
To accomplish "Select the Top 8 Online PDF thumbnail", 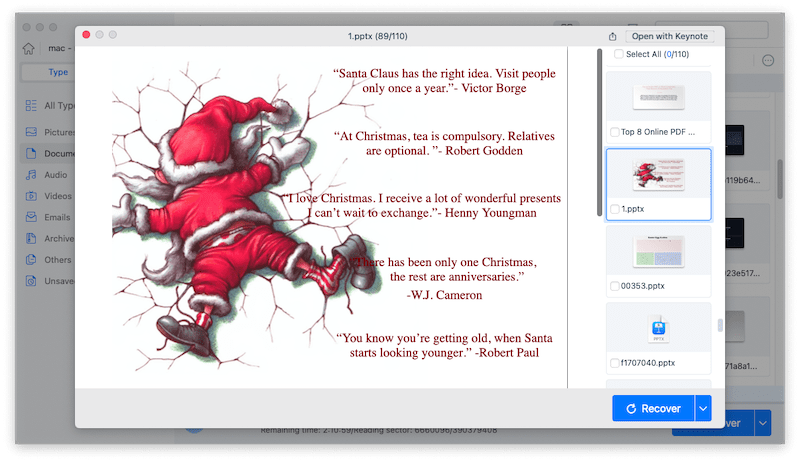I will [658, 97].
